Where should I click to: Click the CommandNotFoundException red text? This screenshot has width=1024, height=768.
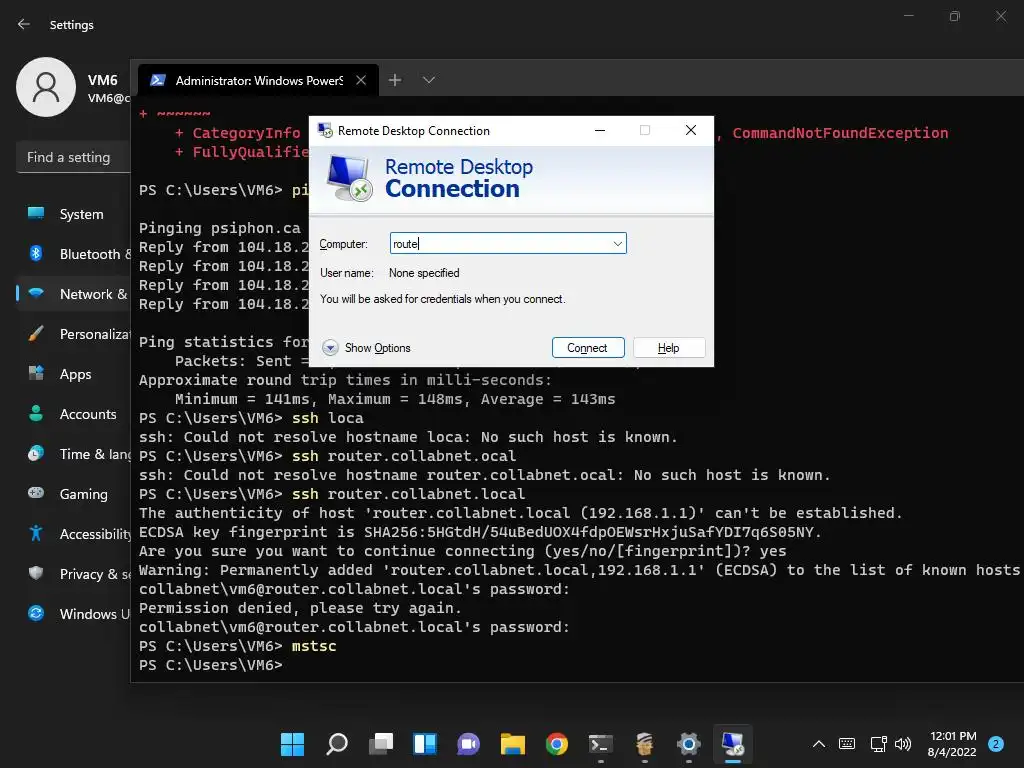(840, 133)
